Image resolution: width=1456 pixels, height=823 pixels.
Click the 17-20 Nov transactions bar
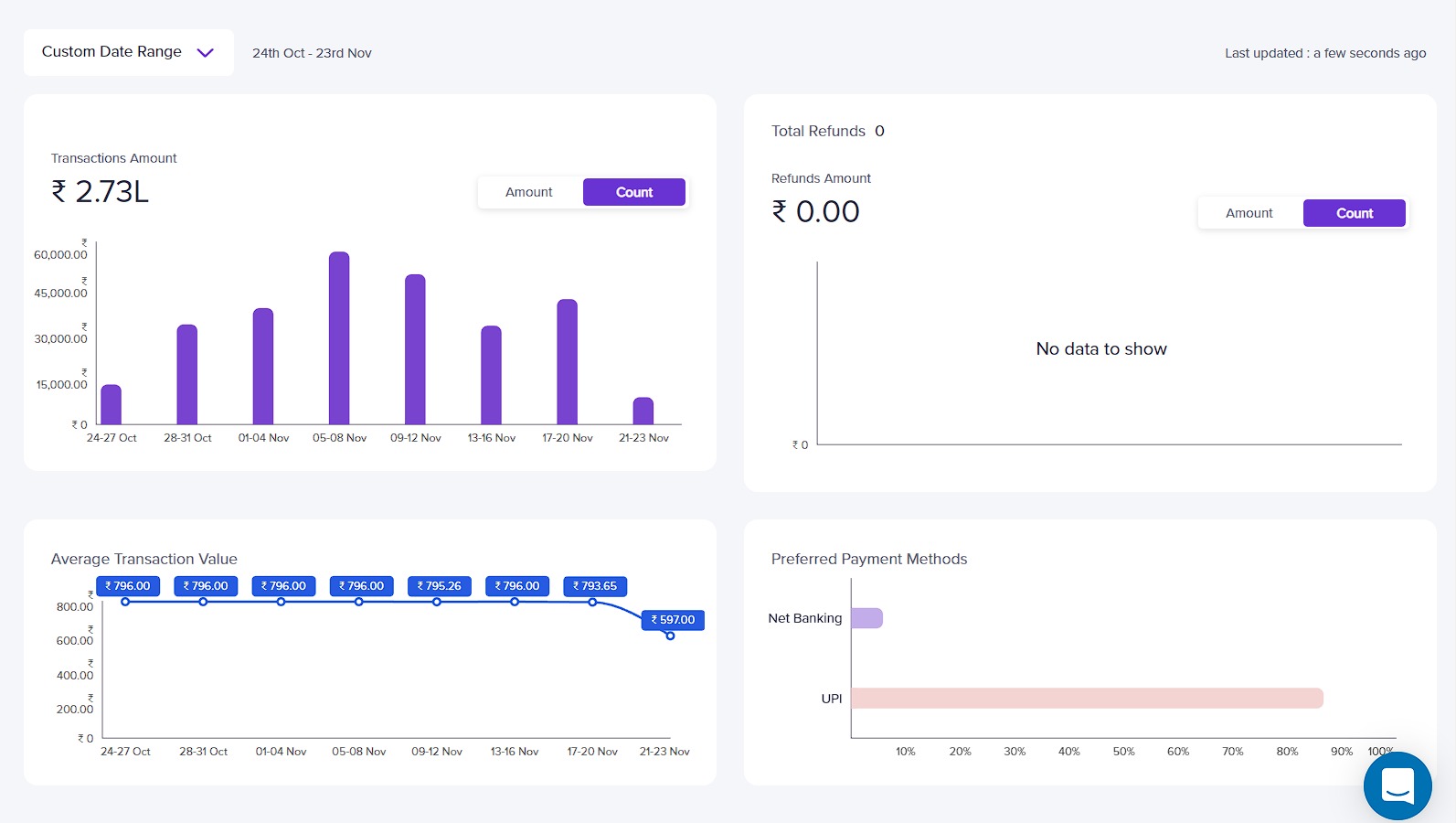click(x=567, y=361)
